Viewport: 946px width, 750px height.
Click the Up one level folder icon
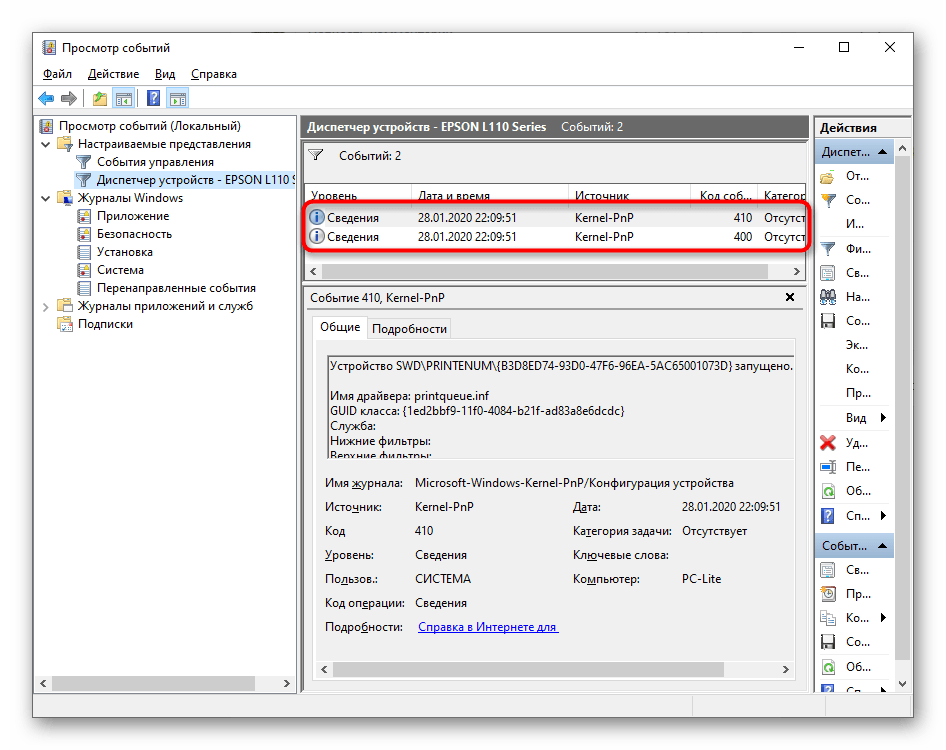click(99, 98)
